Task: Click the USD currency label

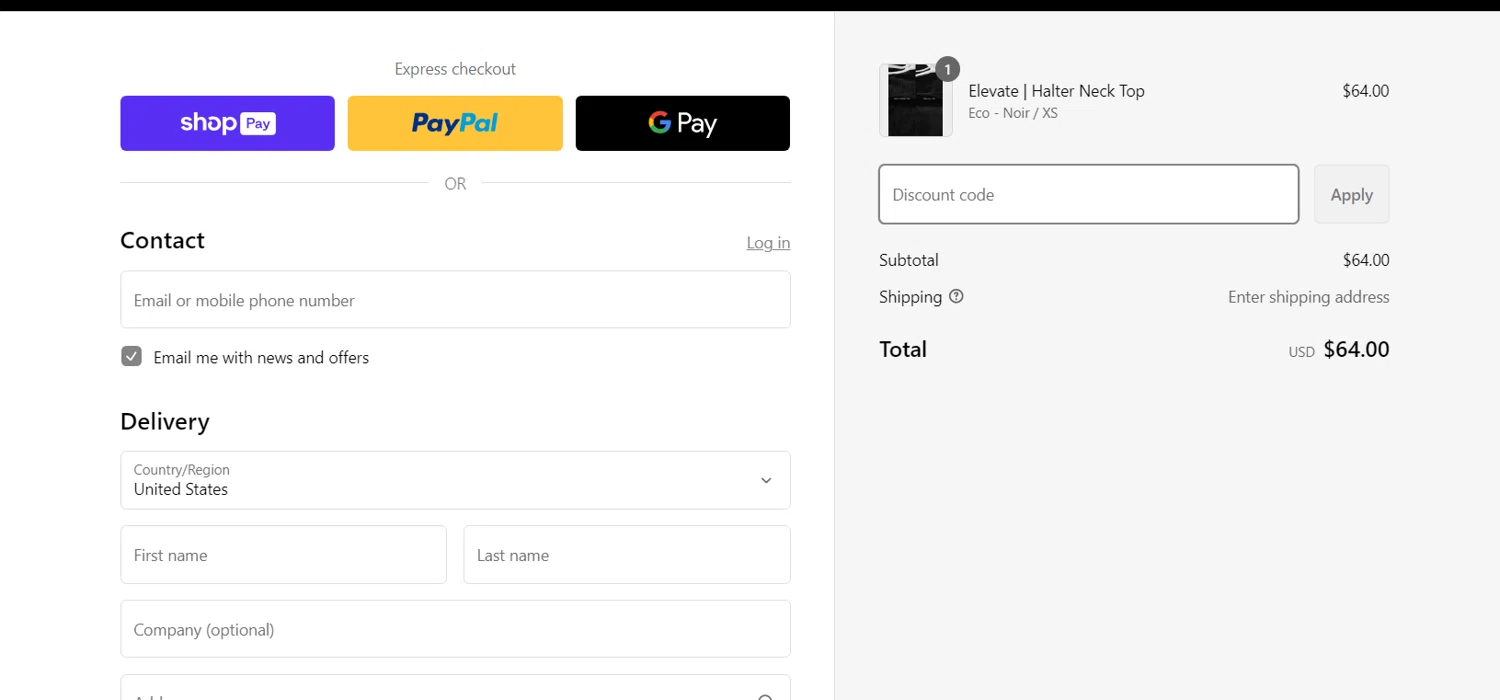Action: 1301,352
